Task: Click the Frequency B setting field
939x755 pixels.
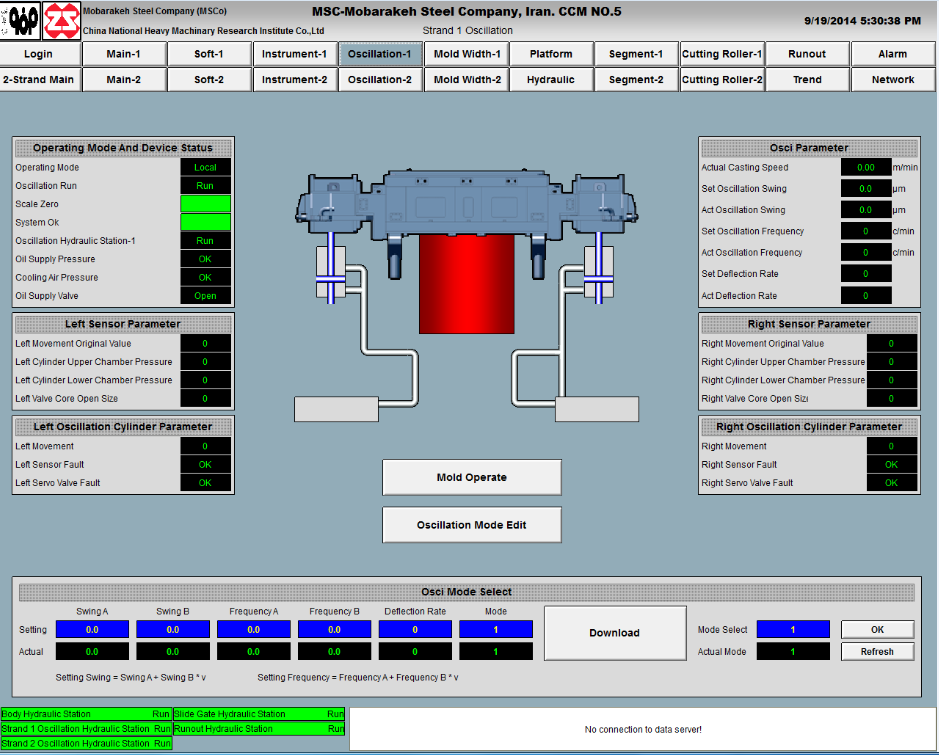Action: [335, 630]
